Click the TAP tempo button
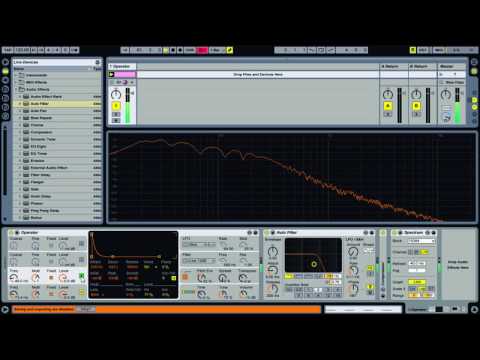Image resolution: width=480 pixels, height=360 pixels. [x=7, y=50]
